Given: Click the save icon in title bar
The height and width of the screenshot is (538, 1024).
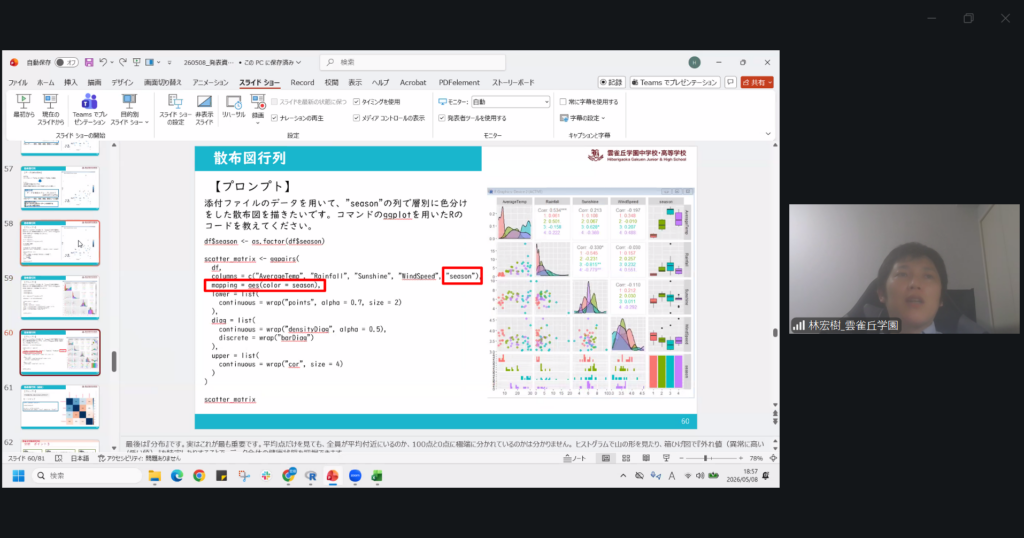Looking at the screenshot, I should coord(89,63).
